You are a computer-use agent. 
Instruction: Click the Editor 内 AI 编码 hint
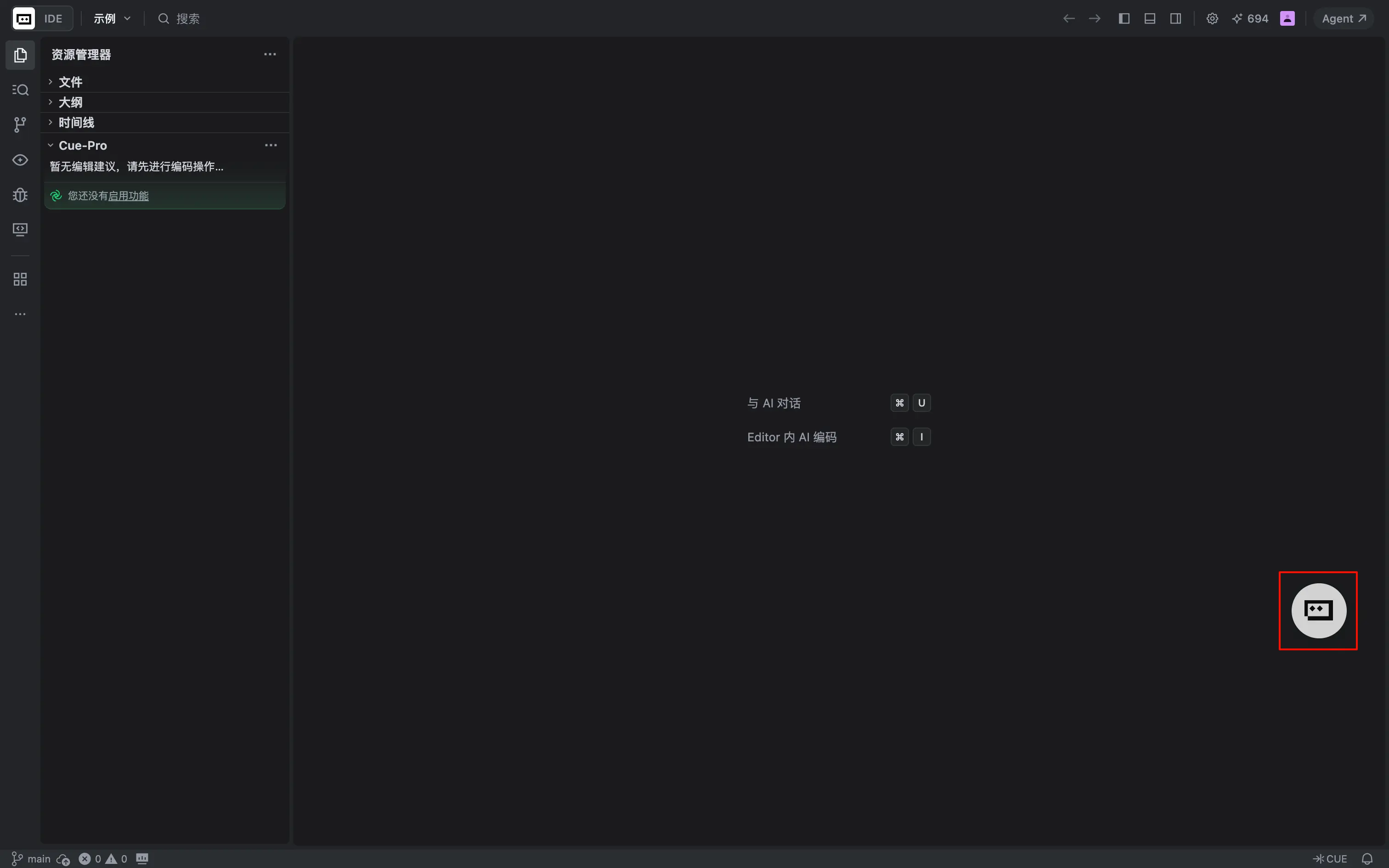pos(792,437)
